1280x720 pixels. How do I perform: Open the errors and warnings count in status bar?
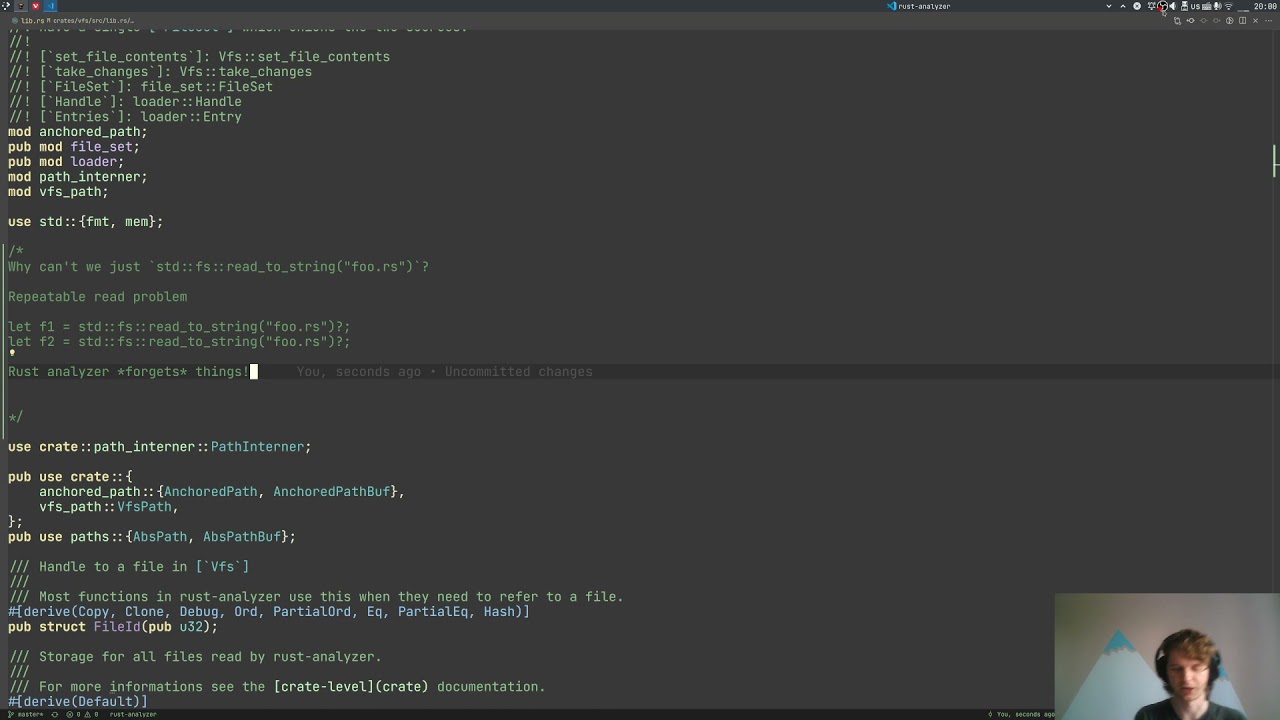[82, 714]
